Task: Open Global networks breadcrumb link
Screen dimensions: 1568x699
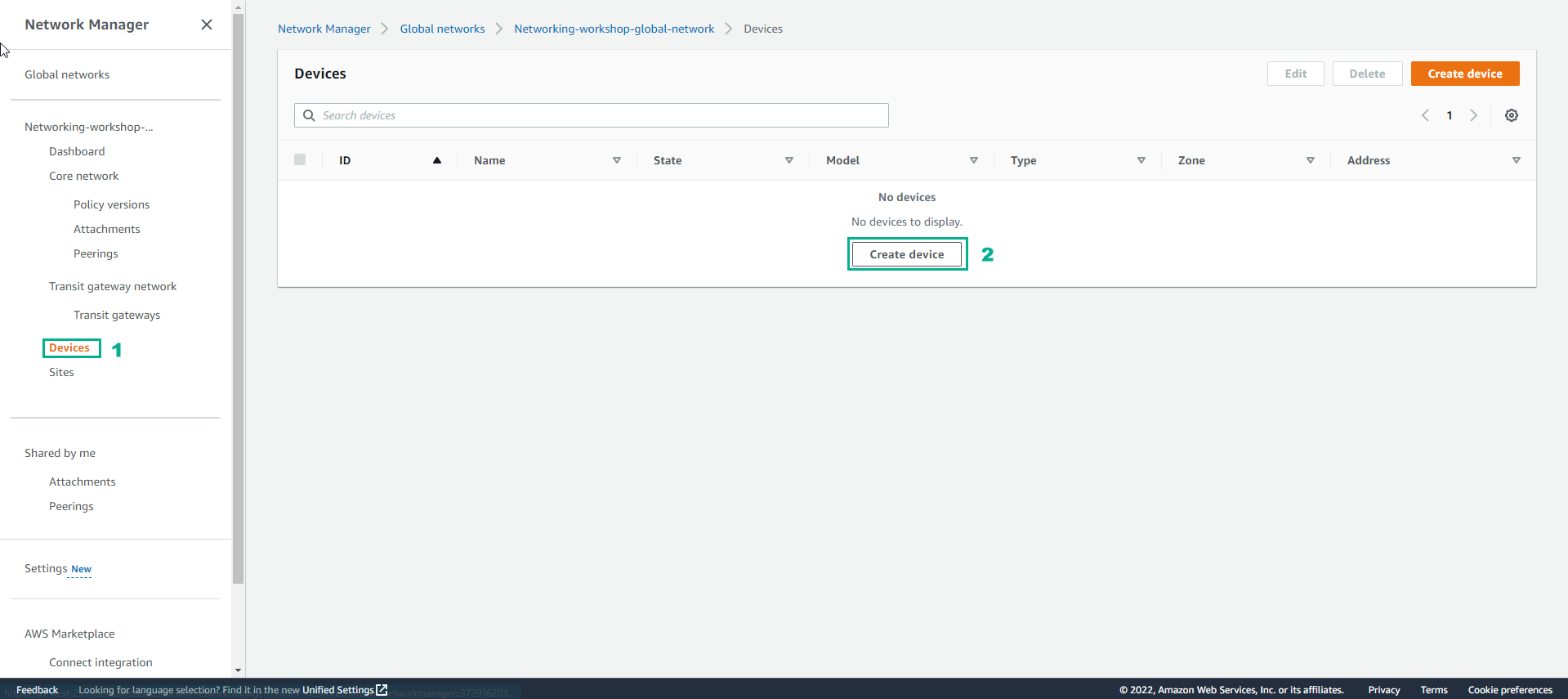Action: [442, 29]
